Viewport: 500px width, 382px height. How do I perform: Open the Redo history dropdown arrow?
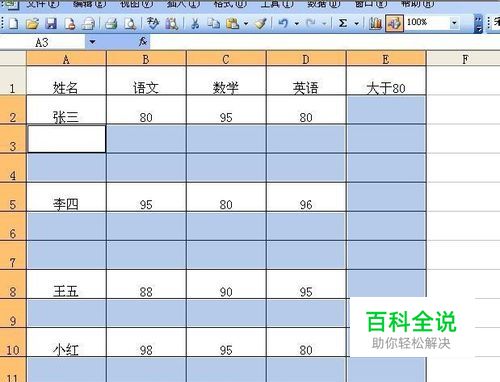click(324, 24)
